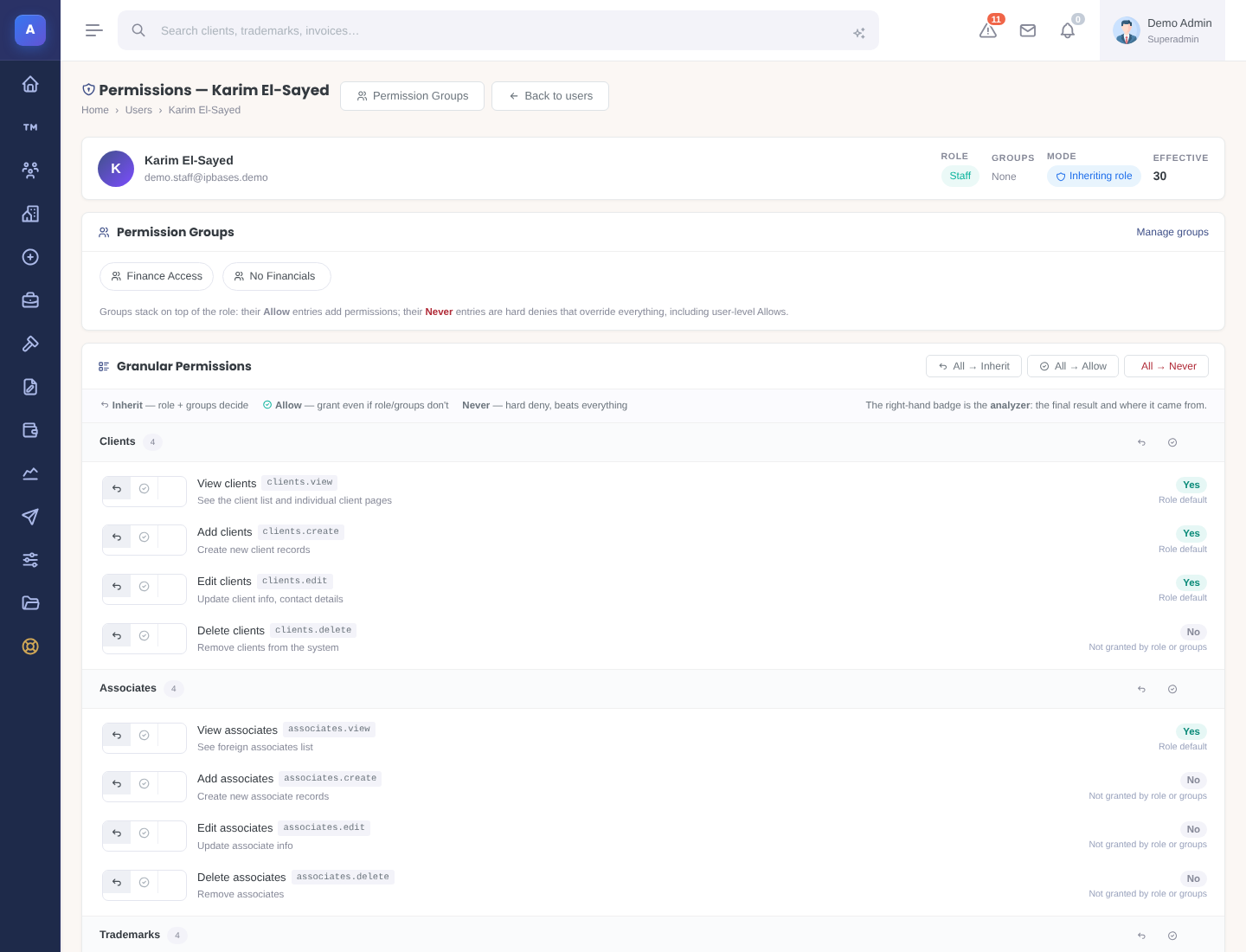The width and height of the screenshot is (1246, 952).
Task: Click the Back to users button
Action: point(550,96)
